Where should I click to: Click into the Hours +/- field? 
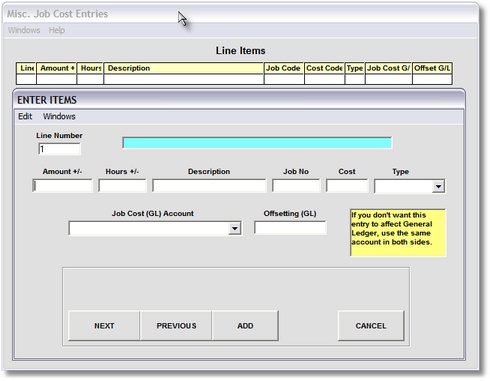(x=122, y=186)
